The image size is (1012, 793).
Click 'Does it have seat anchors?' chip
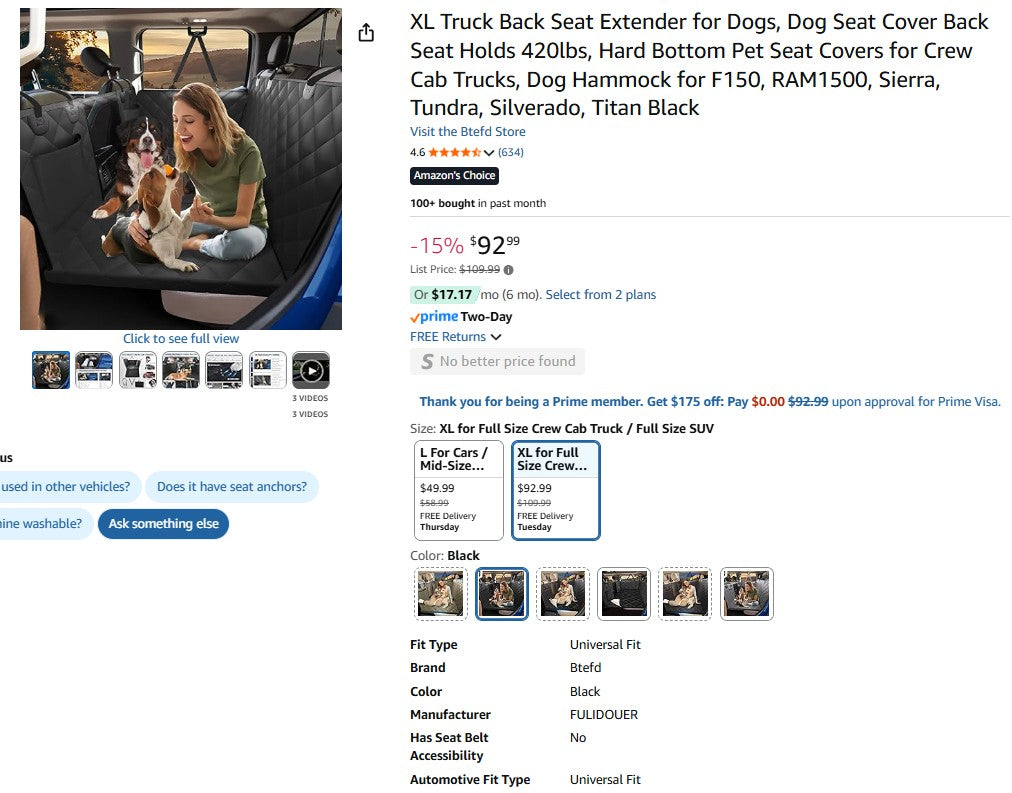(232, 486)
